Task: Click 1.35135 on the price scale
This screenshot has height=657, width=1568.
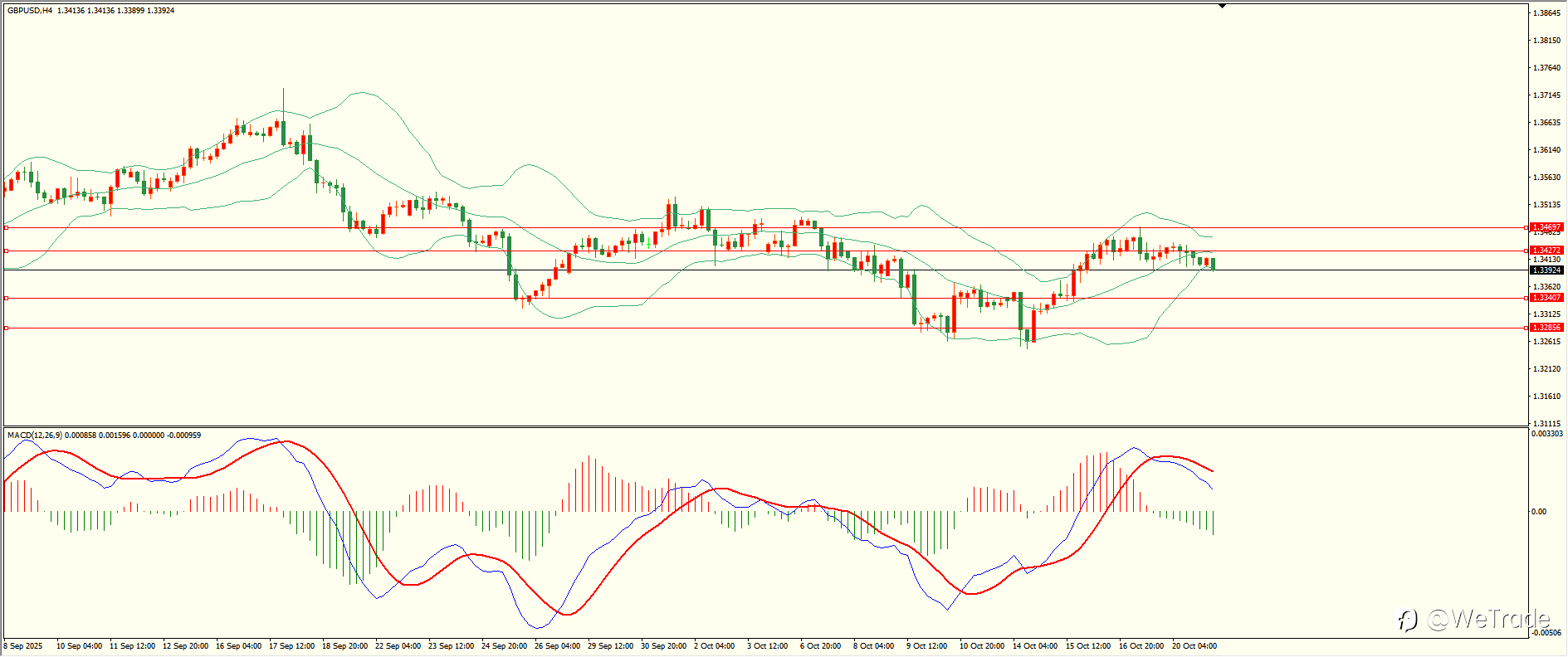Action: [x=1546, y=205]
